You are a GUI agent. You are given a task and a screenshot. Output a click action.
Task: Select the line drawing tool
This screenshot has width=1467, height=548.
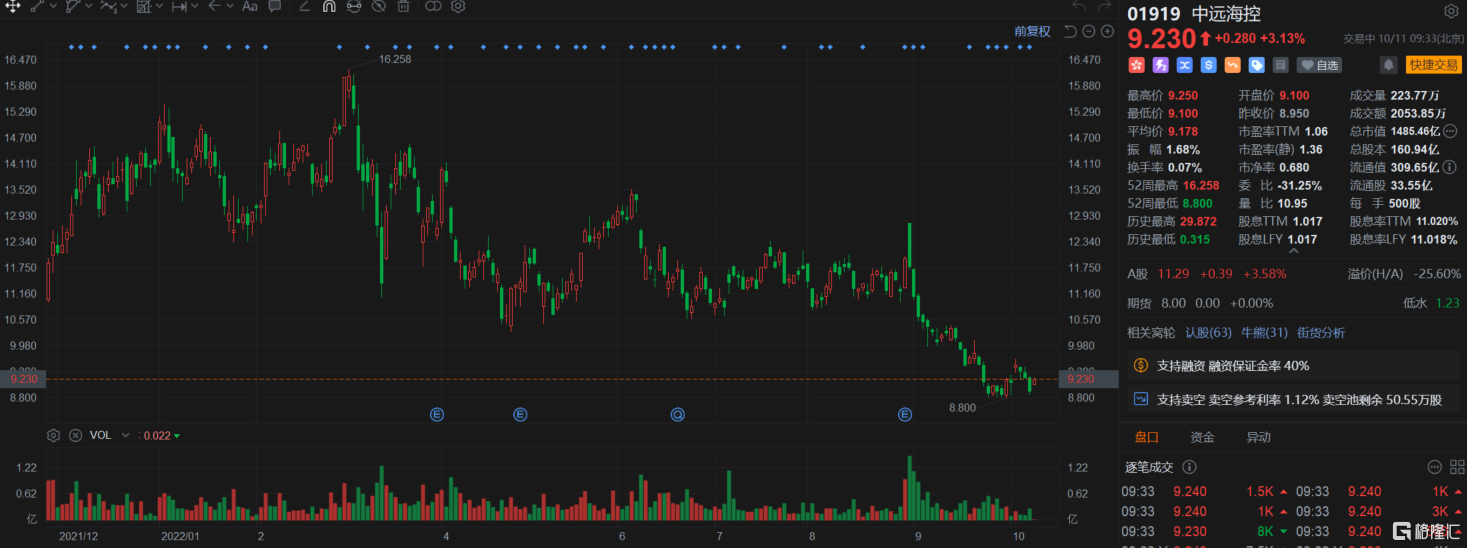(x=38, y=6)
